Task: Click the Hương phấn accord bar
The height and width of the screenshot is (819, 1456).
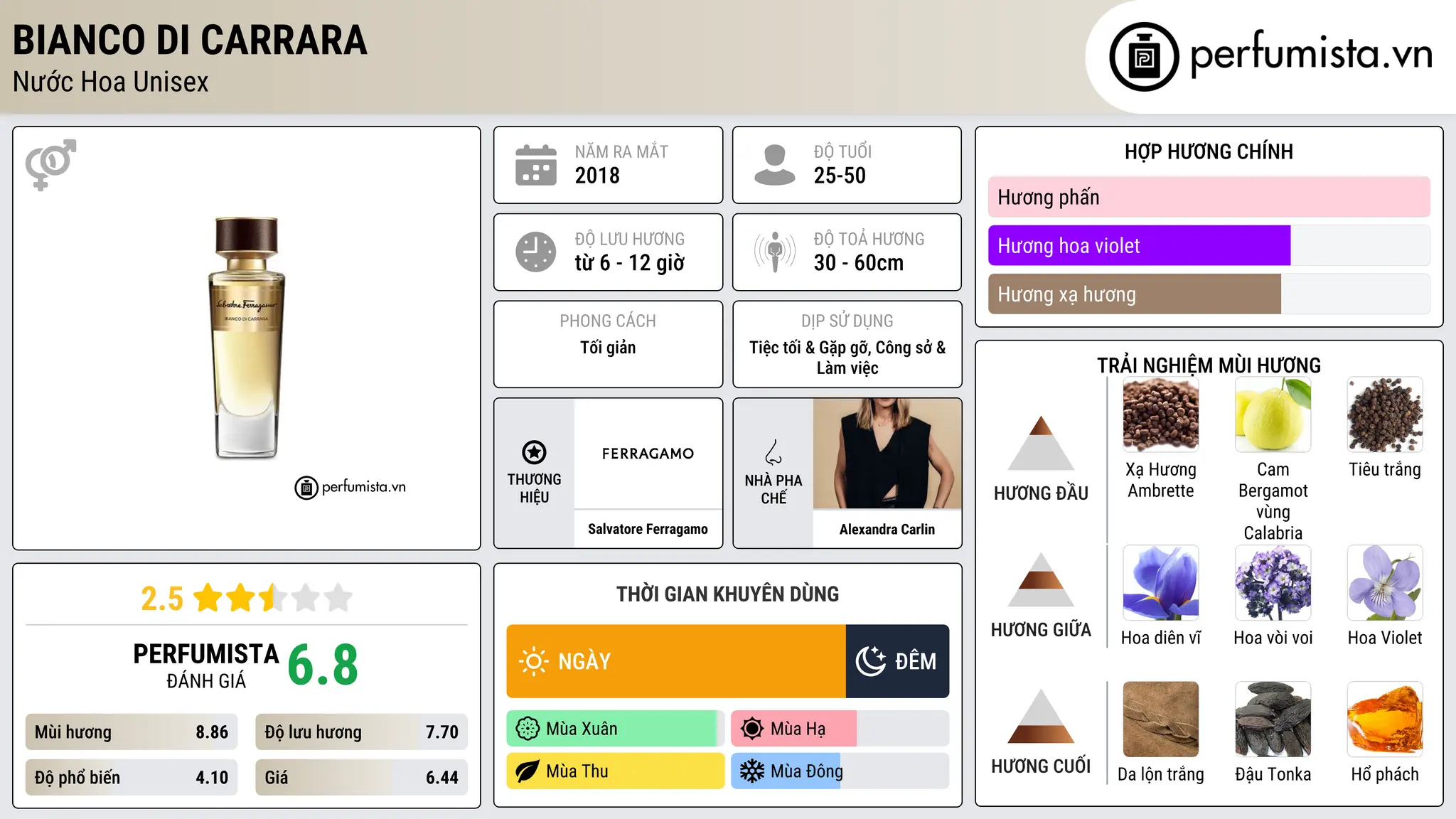Action: (x=1209, y=197)
